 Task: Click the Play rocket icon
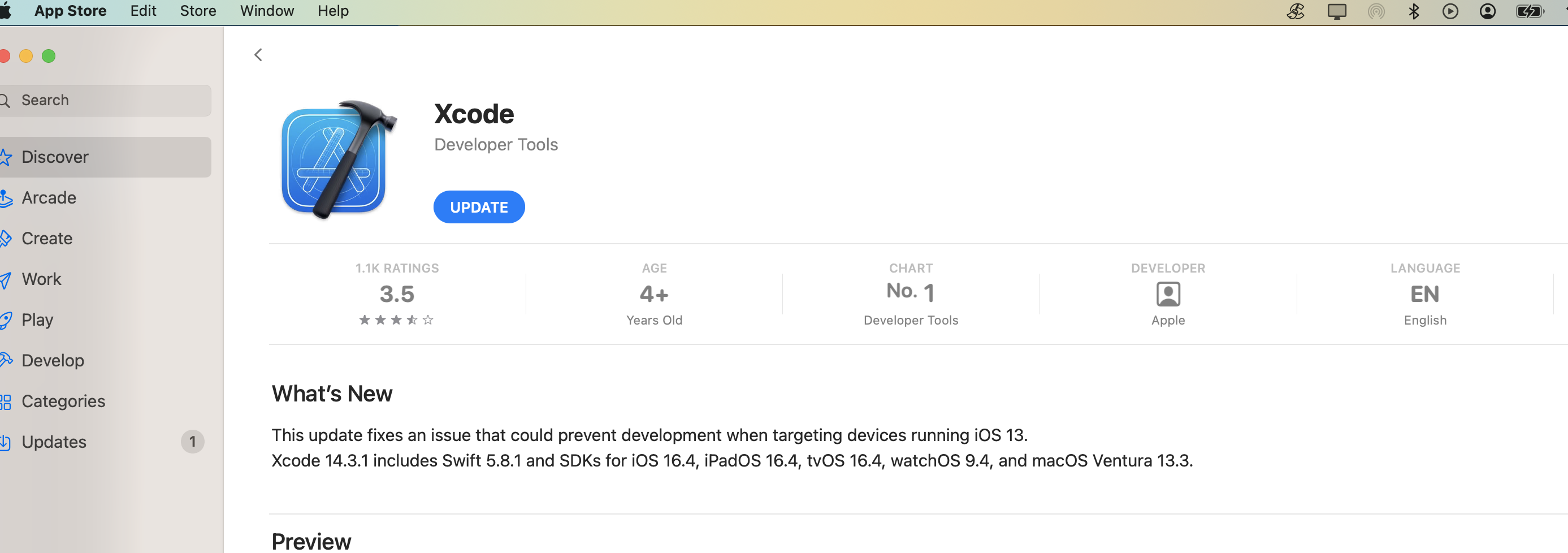coord(6,319)
